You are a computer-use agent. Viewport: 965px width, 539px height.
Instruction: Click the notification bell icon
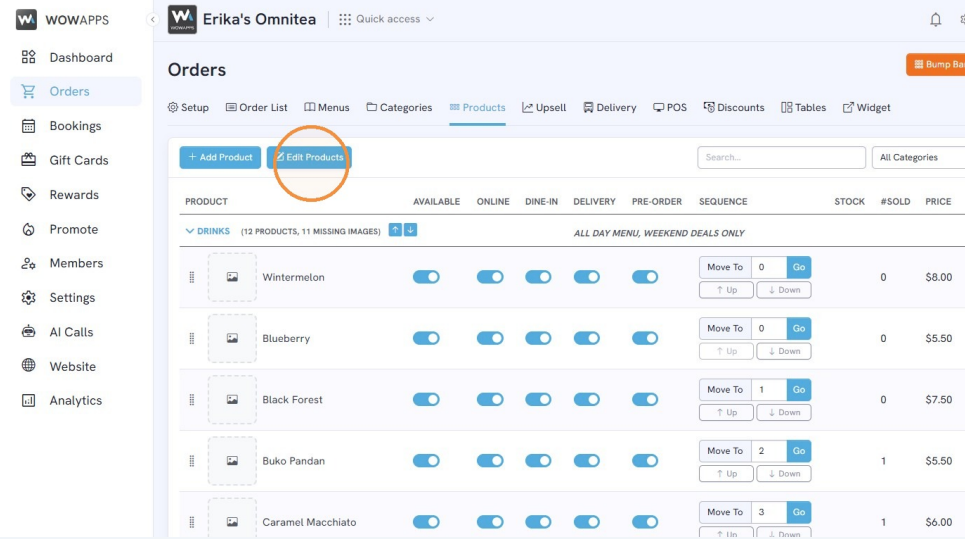[x=935, y=20]
